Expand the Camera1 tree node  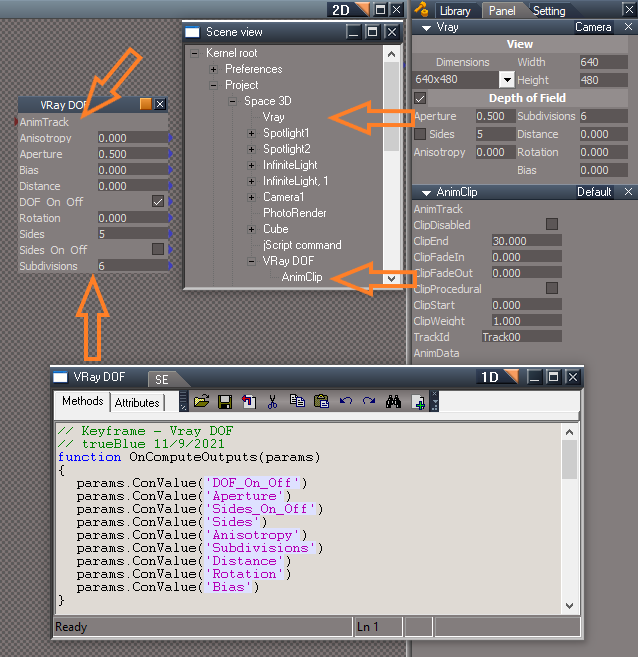tap(251, 197)
